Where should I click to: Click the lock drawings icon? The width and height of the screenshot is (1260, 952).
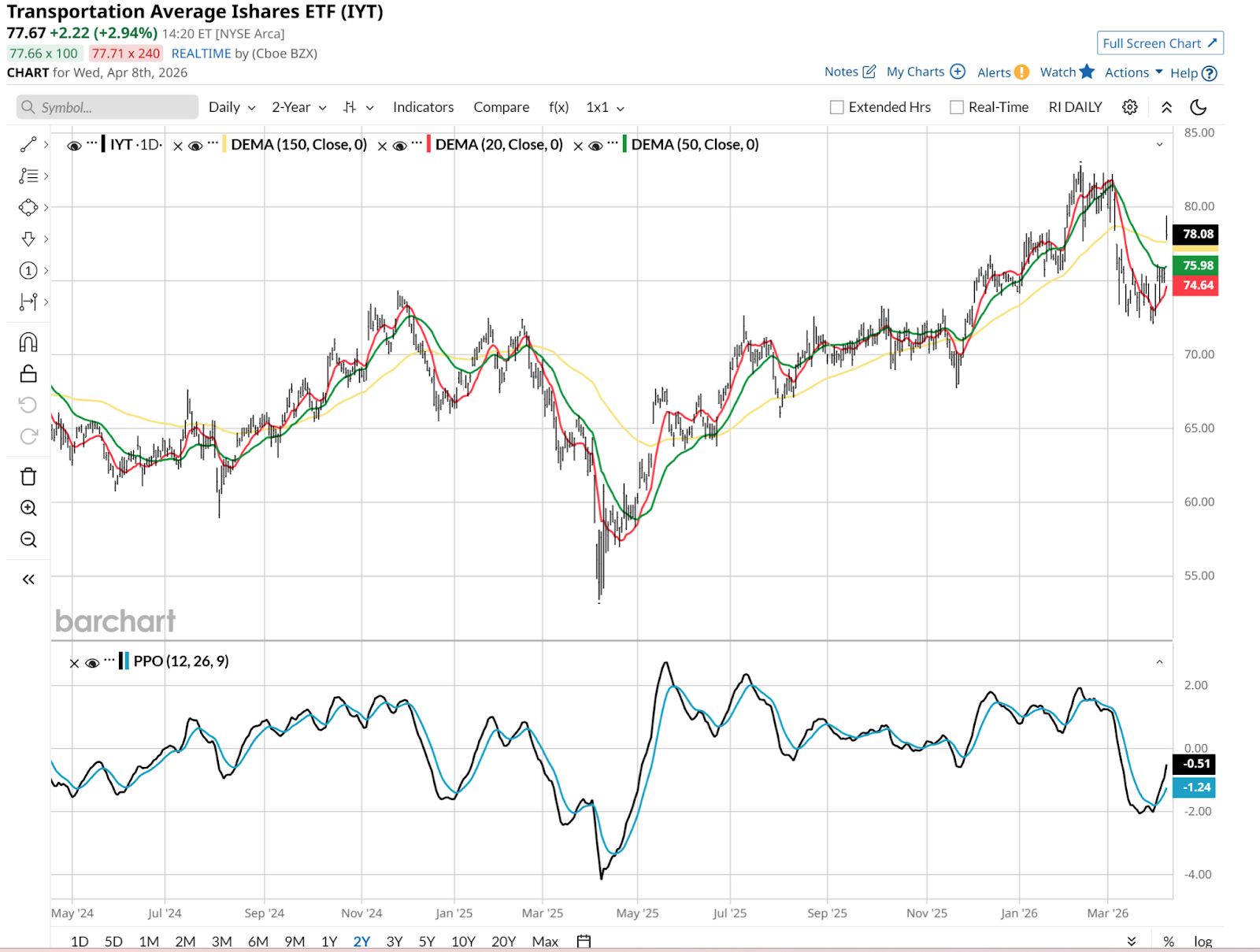(28, 373)
